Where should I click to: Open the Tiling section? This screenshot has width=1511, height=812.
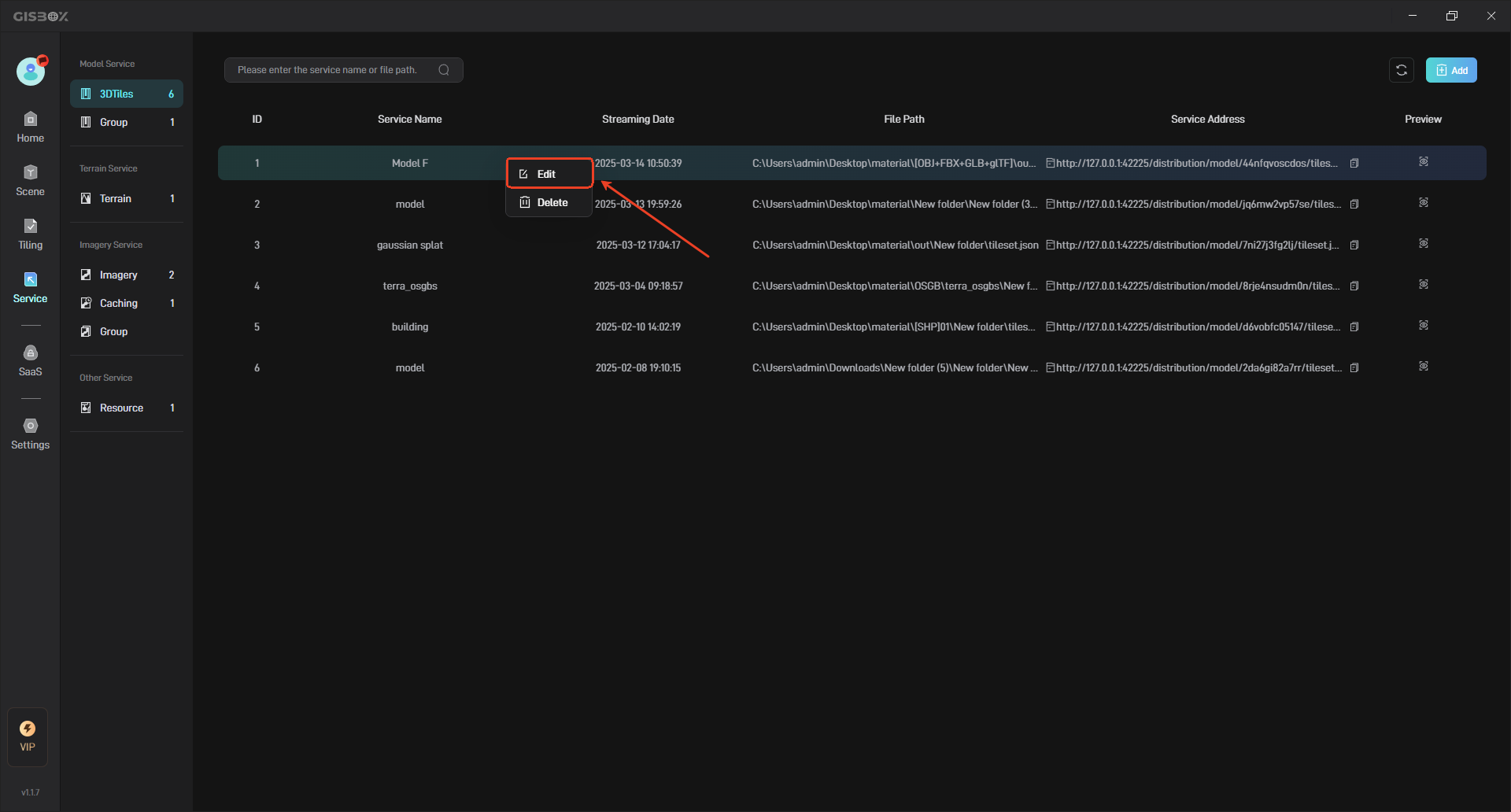click(30, 234)
